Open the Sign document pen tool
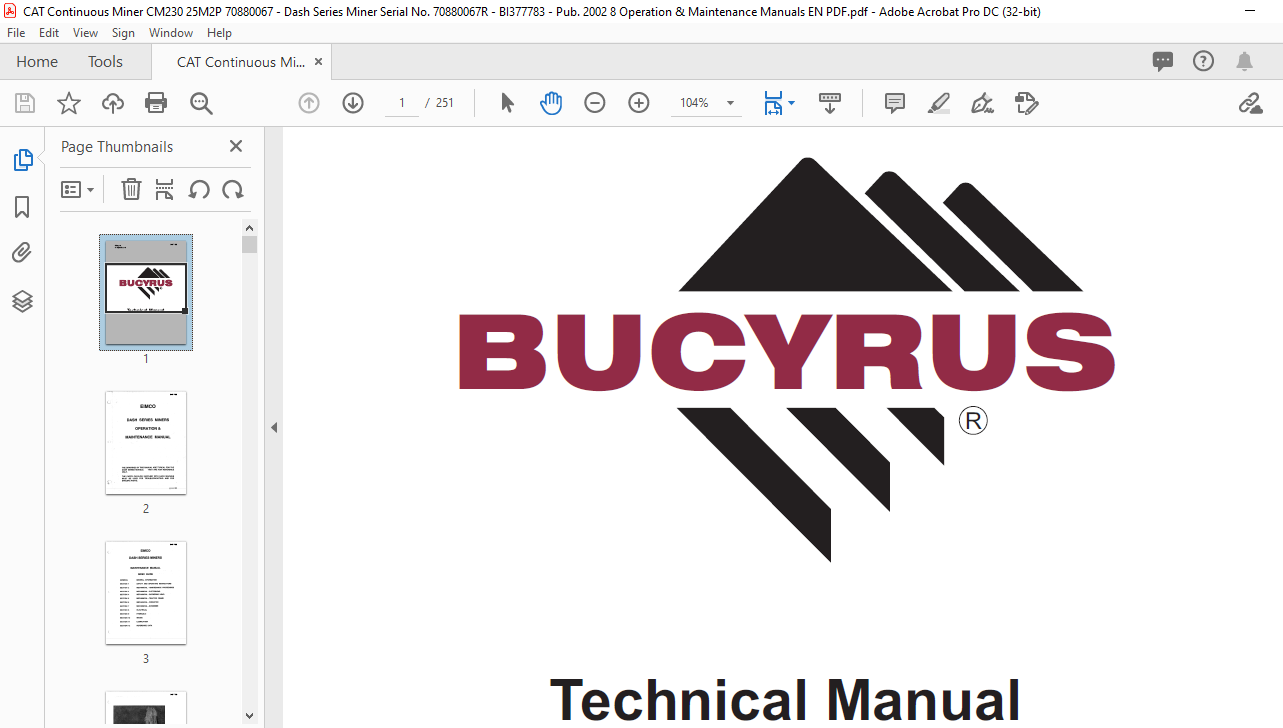Screen dimensions: 1283x728 coord(982,103)
